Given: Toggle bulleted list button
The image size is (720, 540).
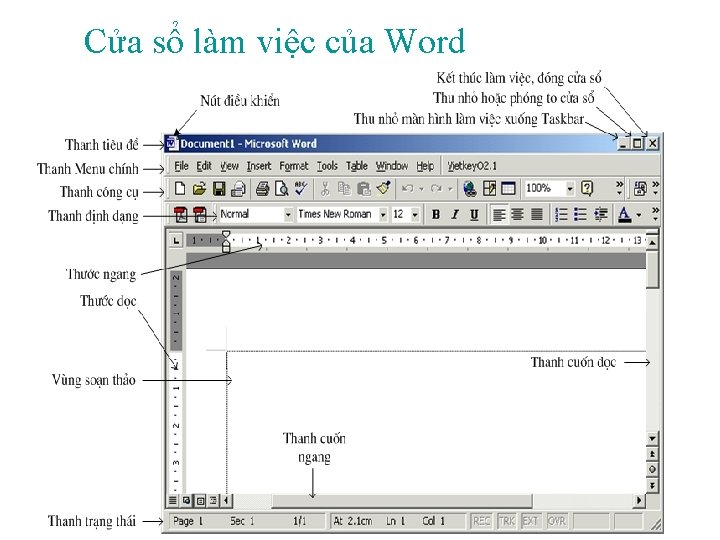Looking at the screenshot, I should click(x=580, y=214).
